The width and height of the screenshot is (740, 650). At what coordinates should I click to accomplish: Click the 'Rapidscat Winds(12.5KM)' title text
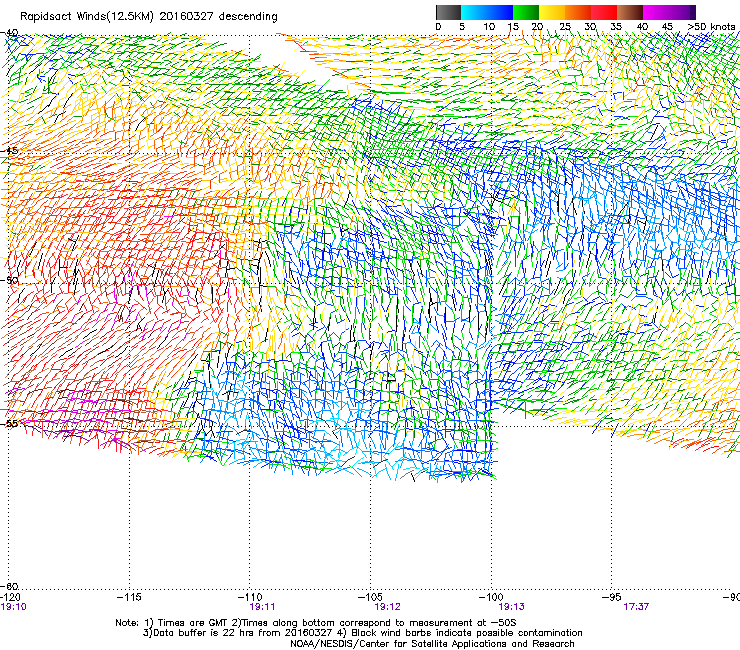pos(87,17)
